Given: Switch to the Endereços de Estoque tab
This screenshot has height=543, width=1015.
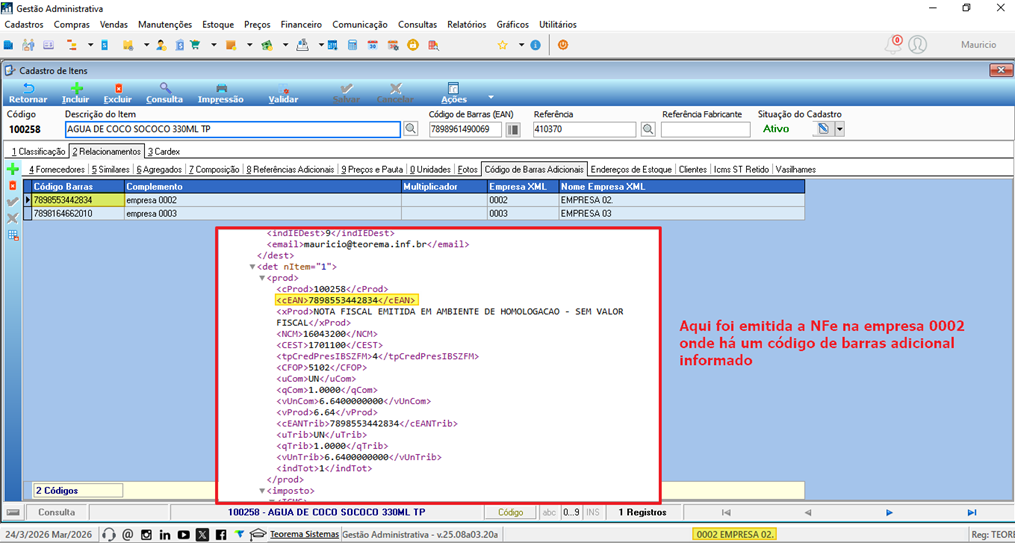Looking at the screenshot, I should [x=631, y=170].
